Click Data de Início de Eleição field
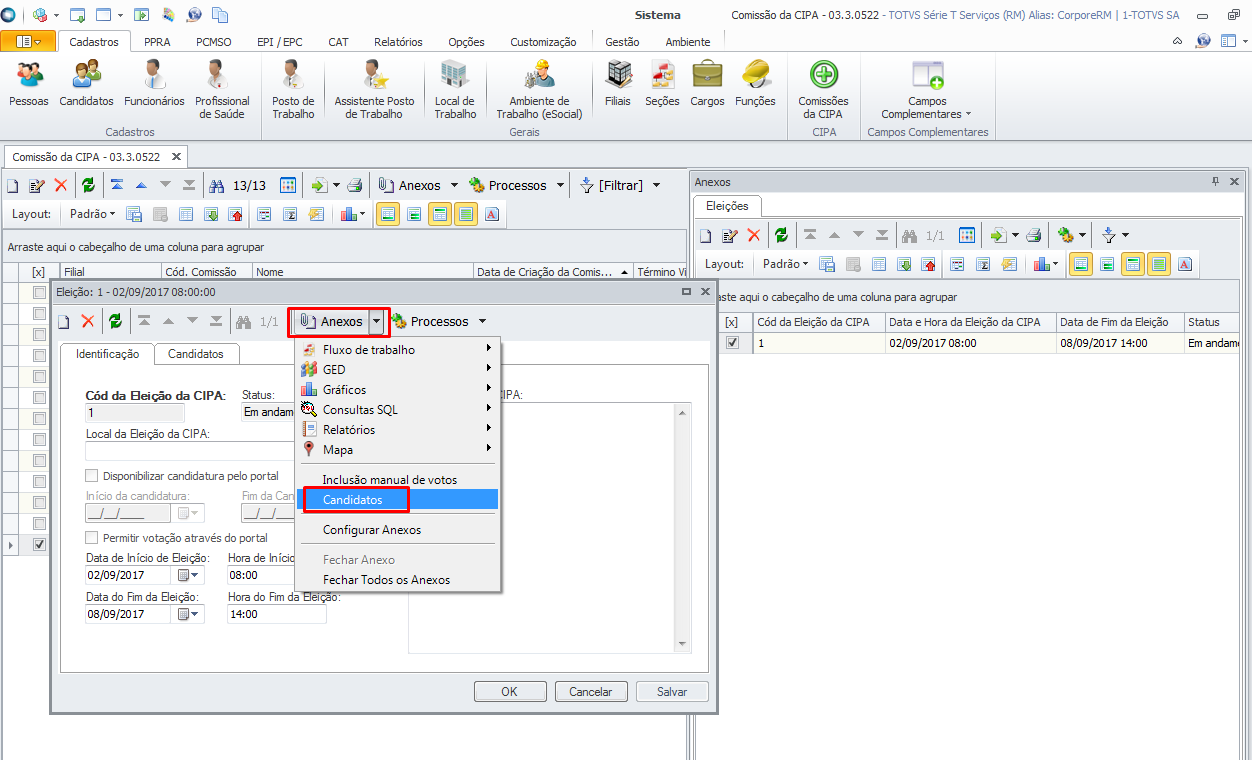Screen dimensions: 1252x760 [130, 575]
